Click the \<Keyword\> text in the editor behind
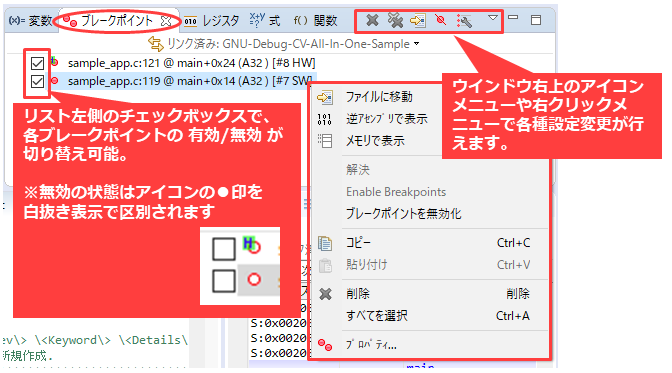This screenshot has height=373, width=672. [x=73, y=340]
